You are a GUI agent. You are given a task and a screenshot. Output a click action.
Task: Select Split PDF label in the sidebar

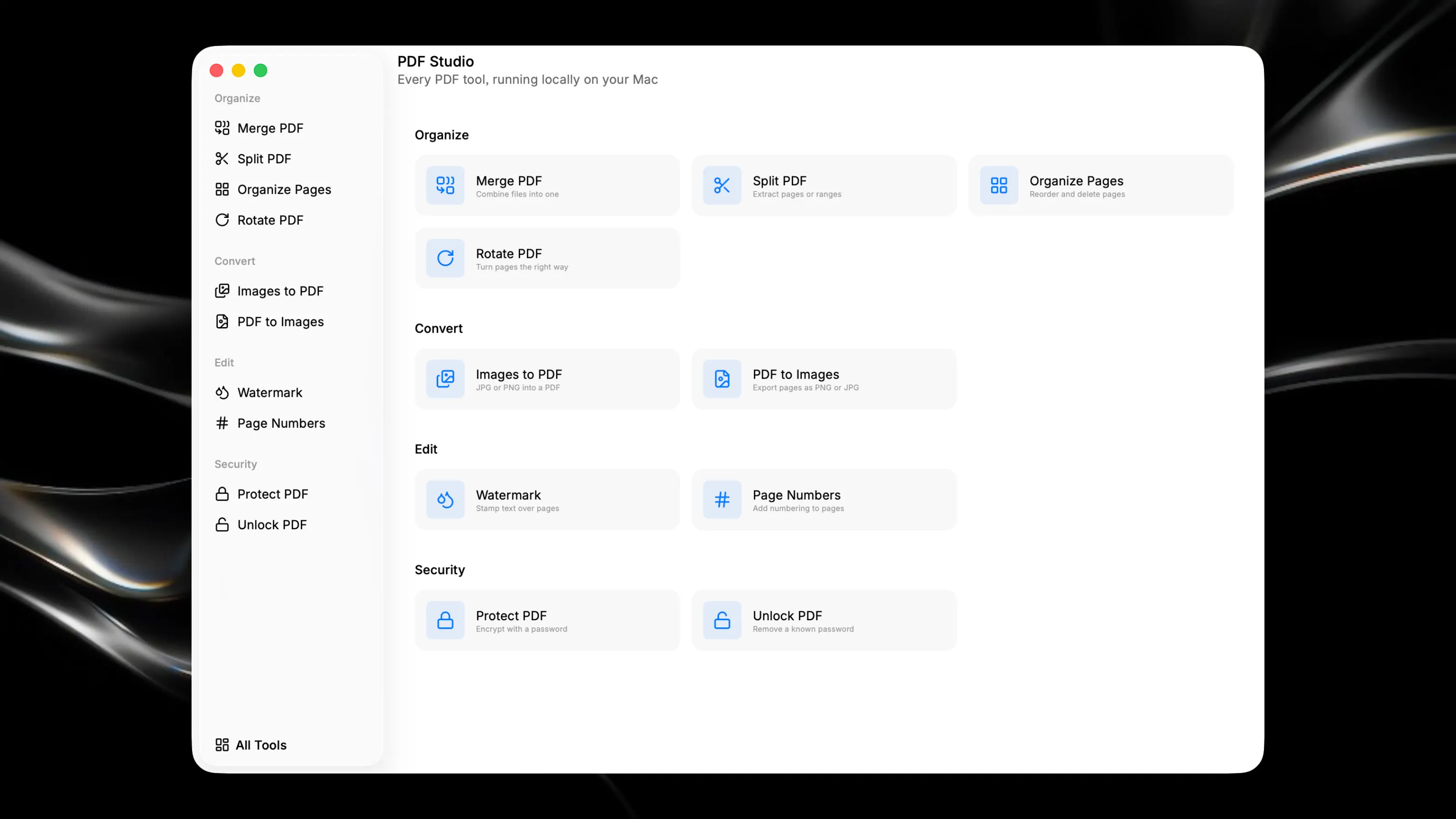click(x=264, y=159)
